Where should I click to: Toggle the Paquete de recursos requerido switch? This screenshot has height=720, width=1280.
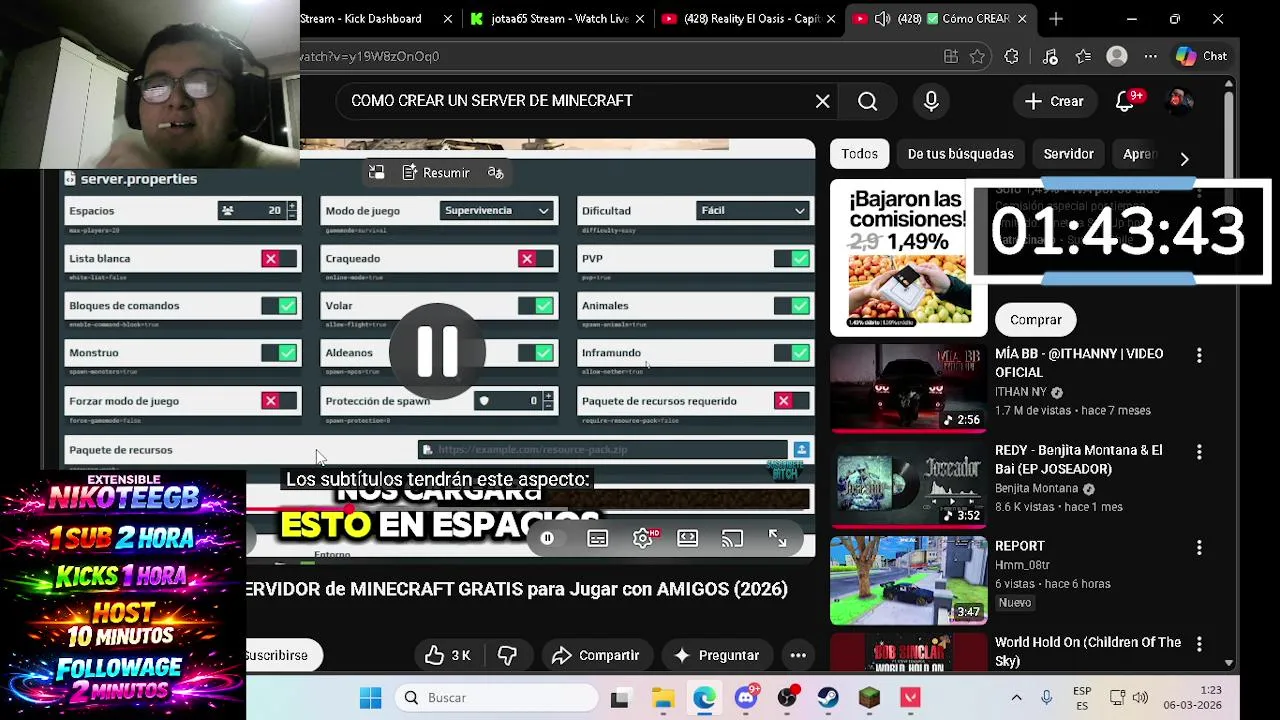click(792, 401)
